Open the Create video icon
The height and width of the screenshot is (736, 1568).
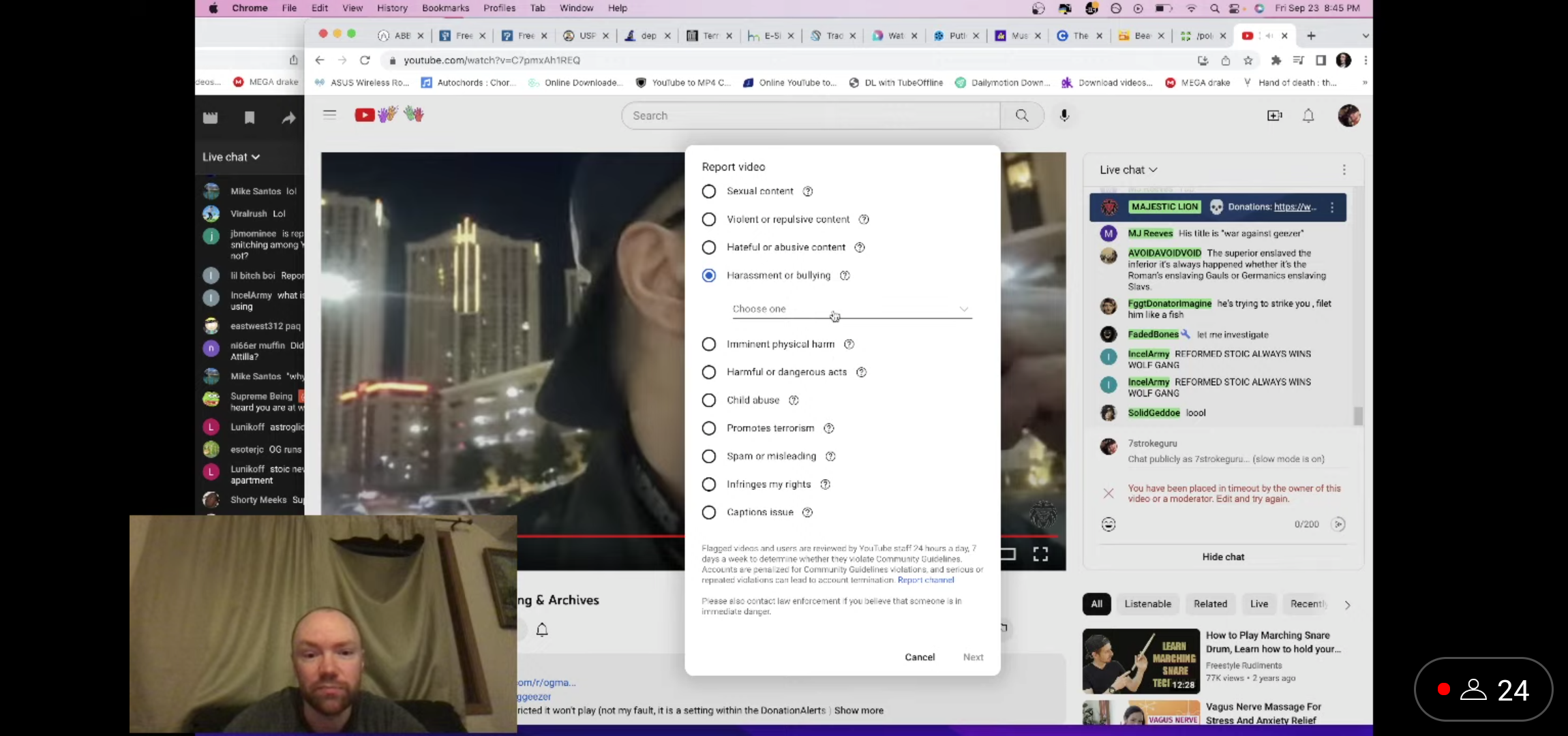tap(1274, 116)
